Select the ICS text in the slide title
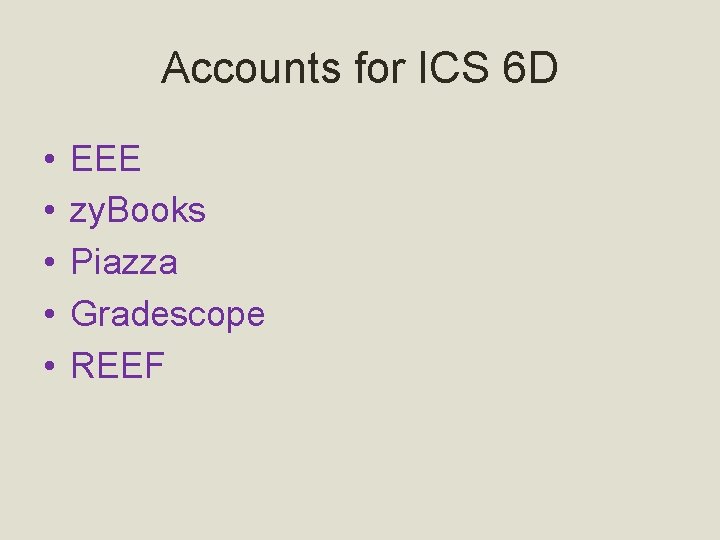 click(454, 68)
